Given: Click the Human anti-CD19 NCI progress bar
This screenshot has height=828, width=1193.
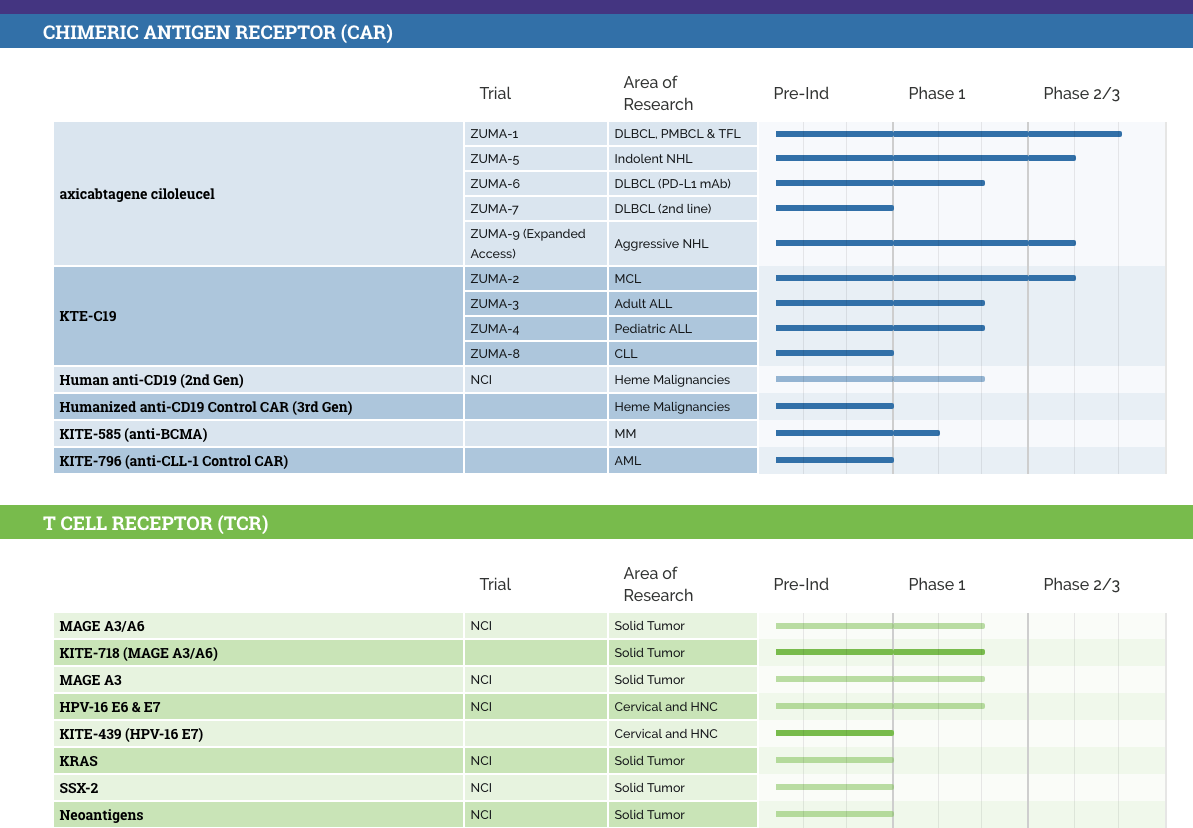Looking at the screenshot, I should point(880,379).
